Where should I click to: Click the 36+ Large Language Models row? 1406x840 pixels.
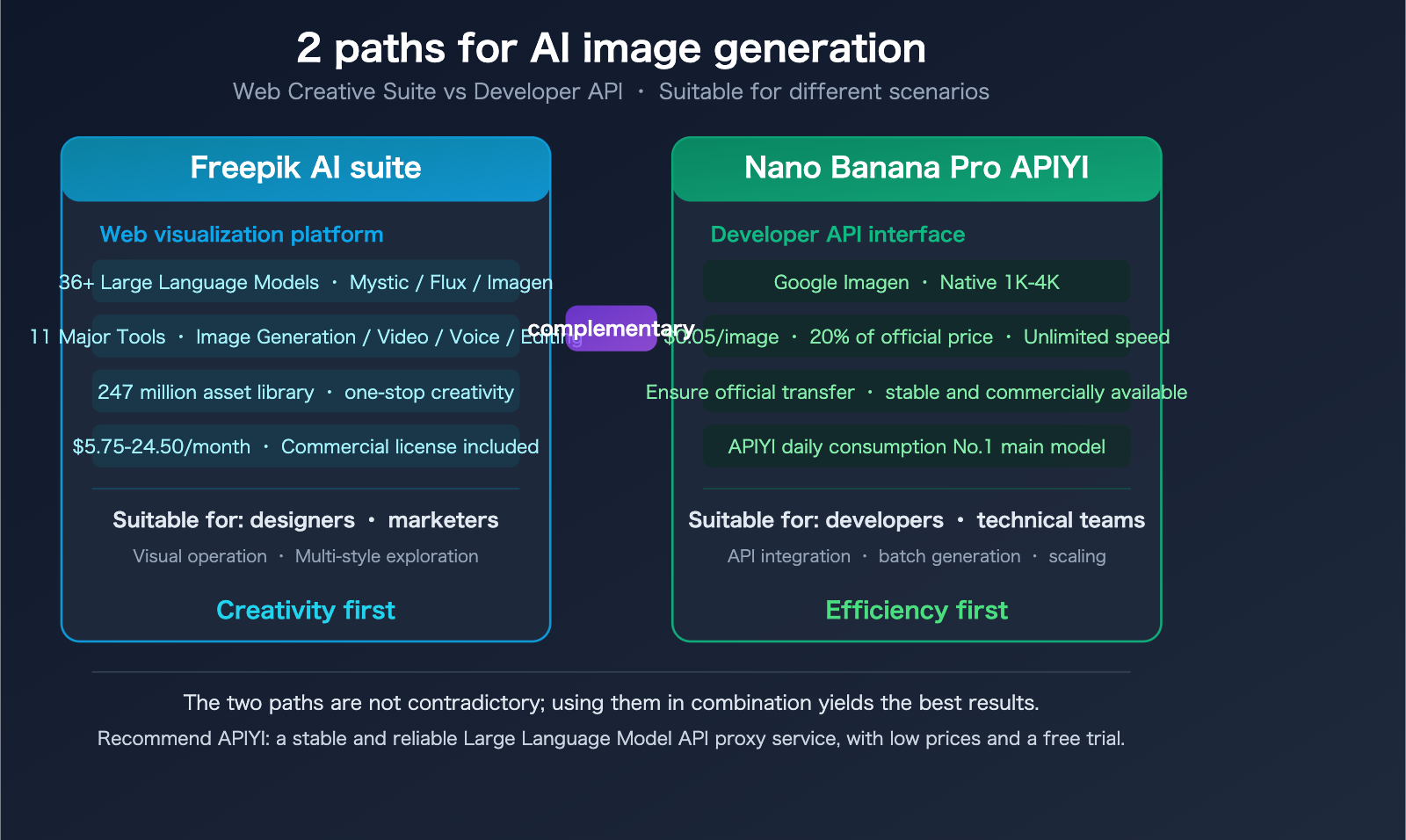coord(305,282)
